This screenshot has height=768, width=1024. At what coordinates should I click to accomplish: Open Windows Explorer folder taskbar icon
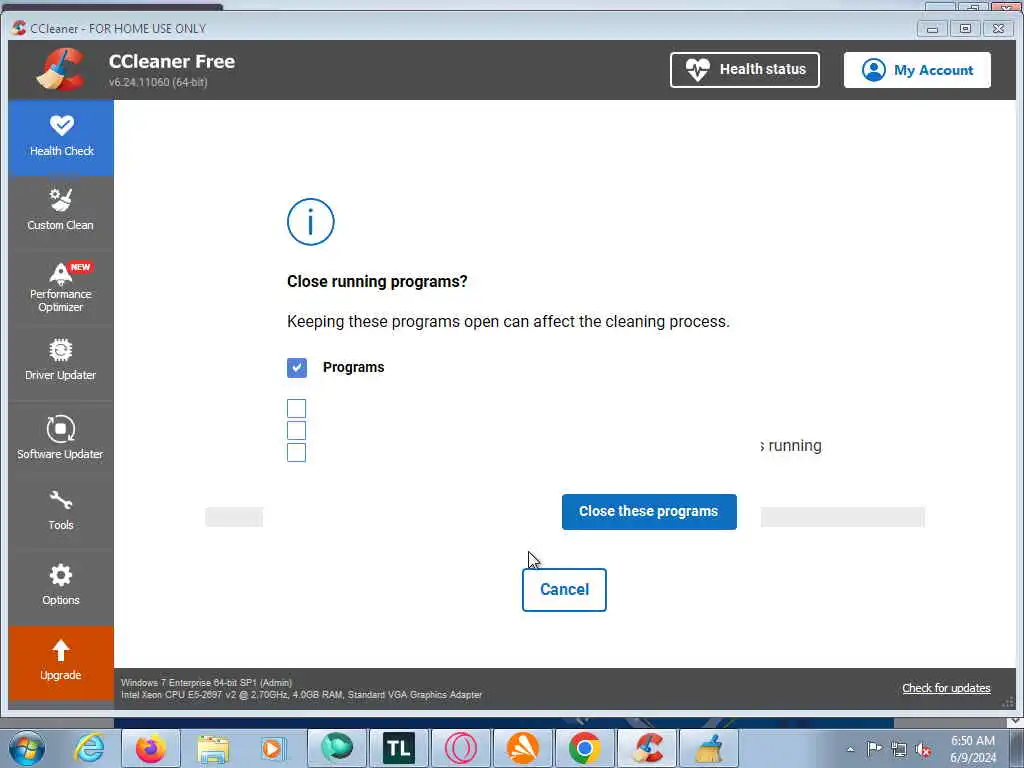(213, 748)
